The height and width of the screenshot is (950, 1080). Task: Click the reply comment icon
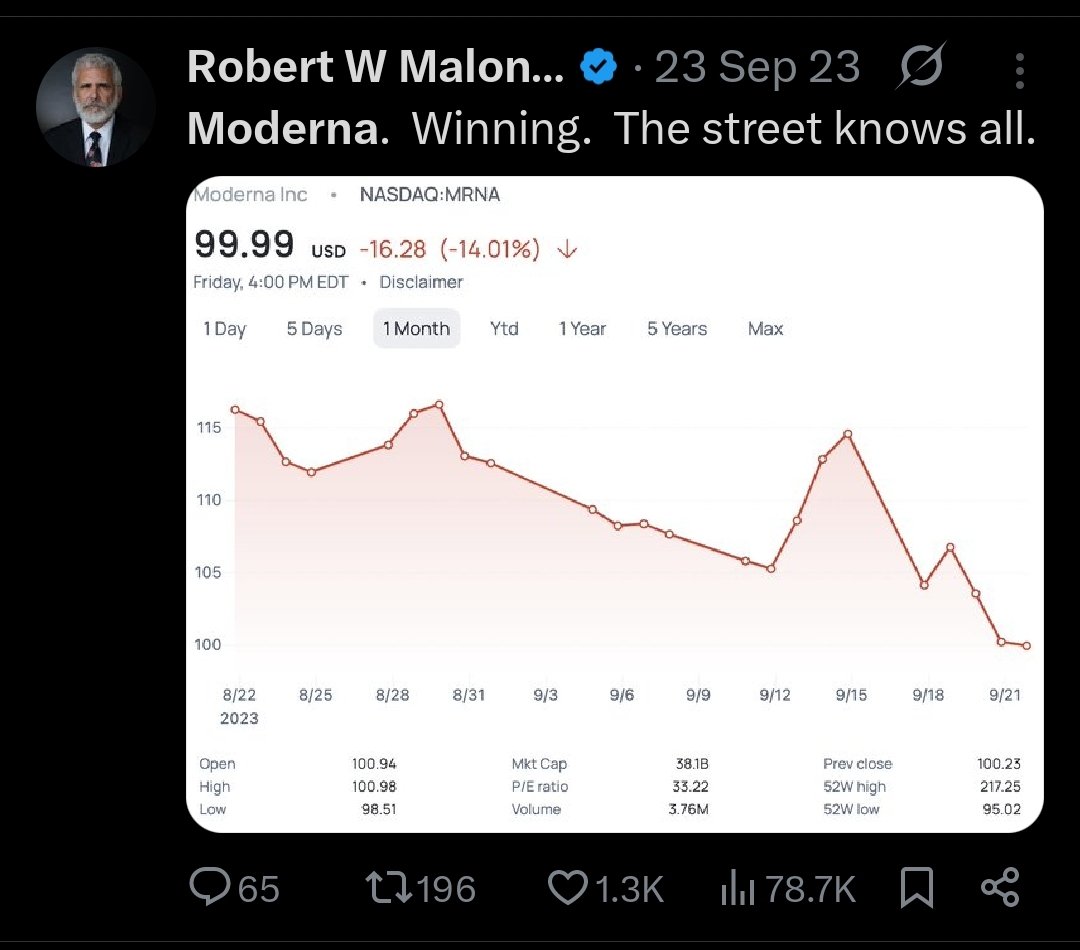tap(208, 887)
